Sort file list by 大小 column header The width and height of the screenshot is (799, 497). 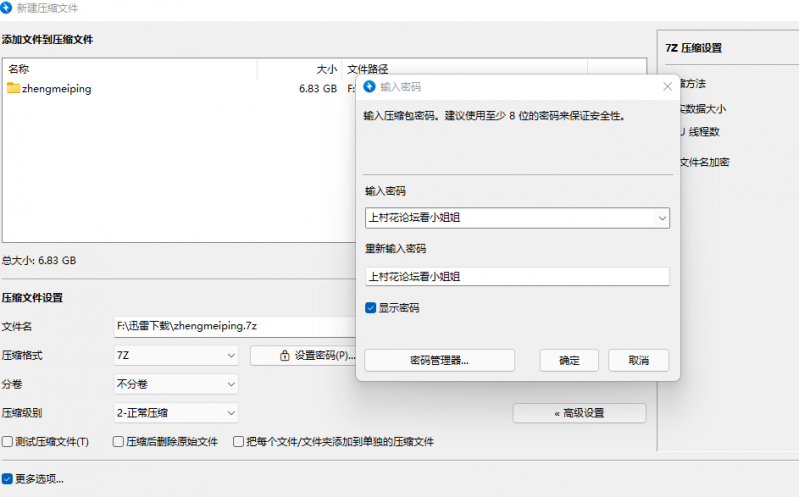point(300,69)
